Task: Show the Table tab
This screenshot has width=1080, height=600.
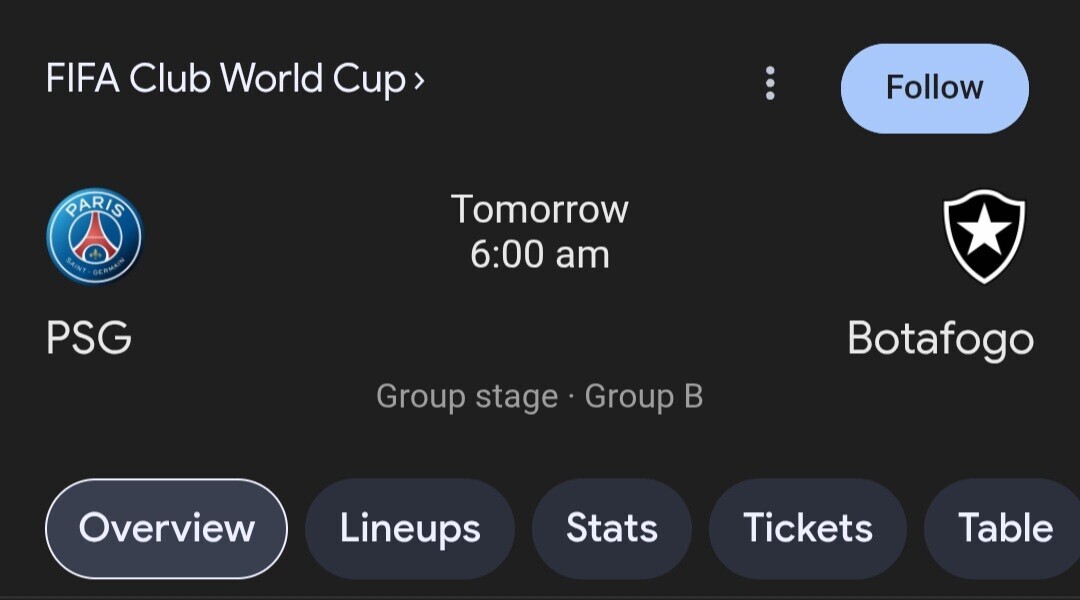Action: click(x=1004, y=528)
